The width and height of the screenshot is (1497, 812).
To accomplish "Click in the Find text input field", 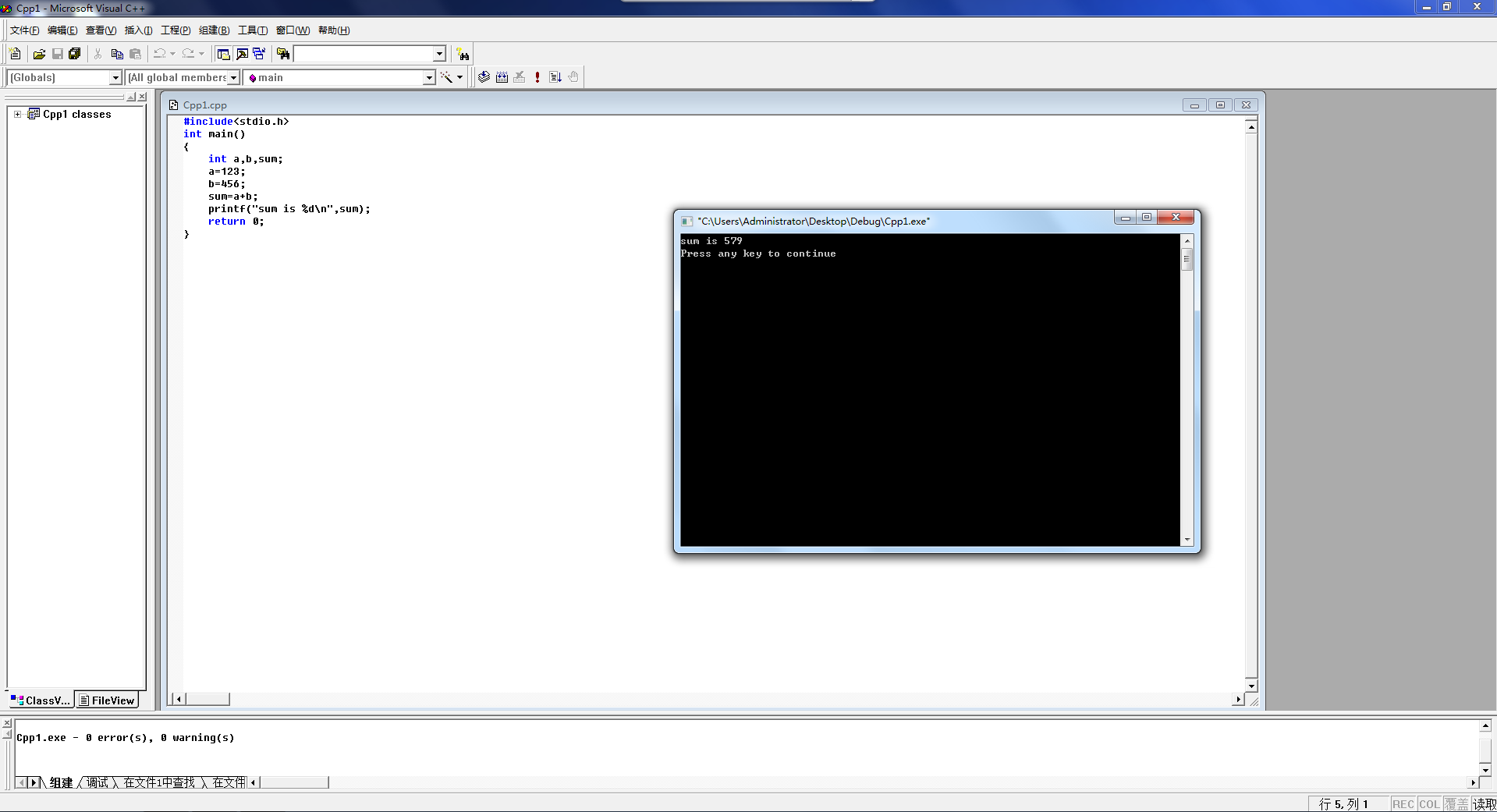I will click(x=363, y=54).
